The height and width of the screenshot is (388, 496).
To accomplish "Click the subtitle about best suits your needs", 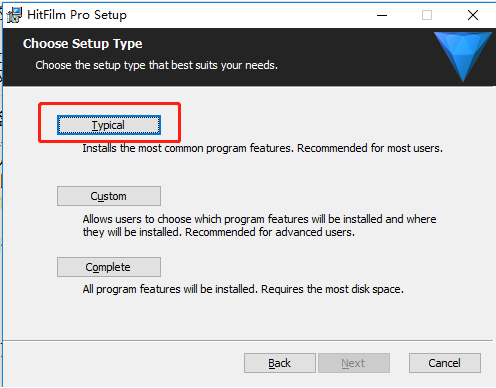I will click(157, 65).
